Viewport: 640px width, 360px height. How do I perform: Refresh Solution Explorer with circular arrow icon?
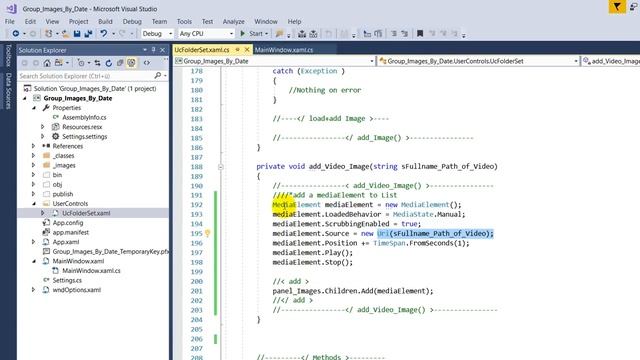(109, 63)
